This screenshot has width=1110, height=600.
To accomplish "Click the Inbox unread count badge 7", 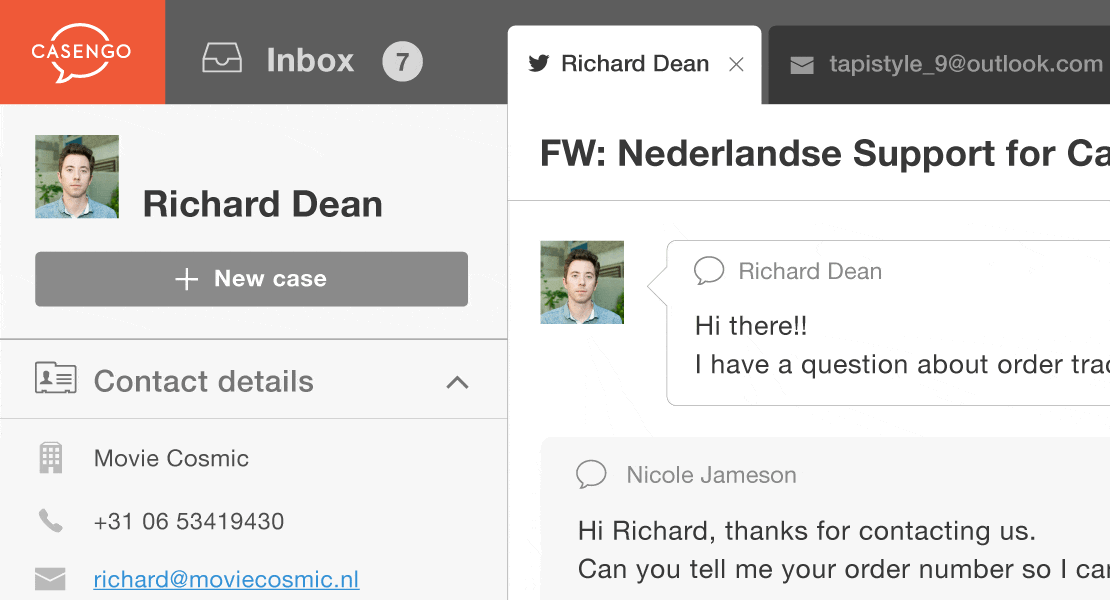I will tap(402, 62).
